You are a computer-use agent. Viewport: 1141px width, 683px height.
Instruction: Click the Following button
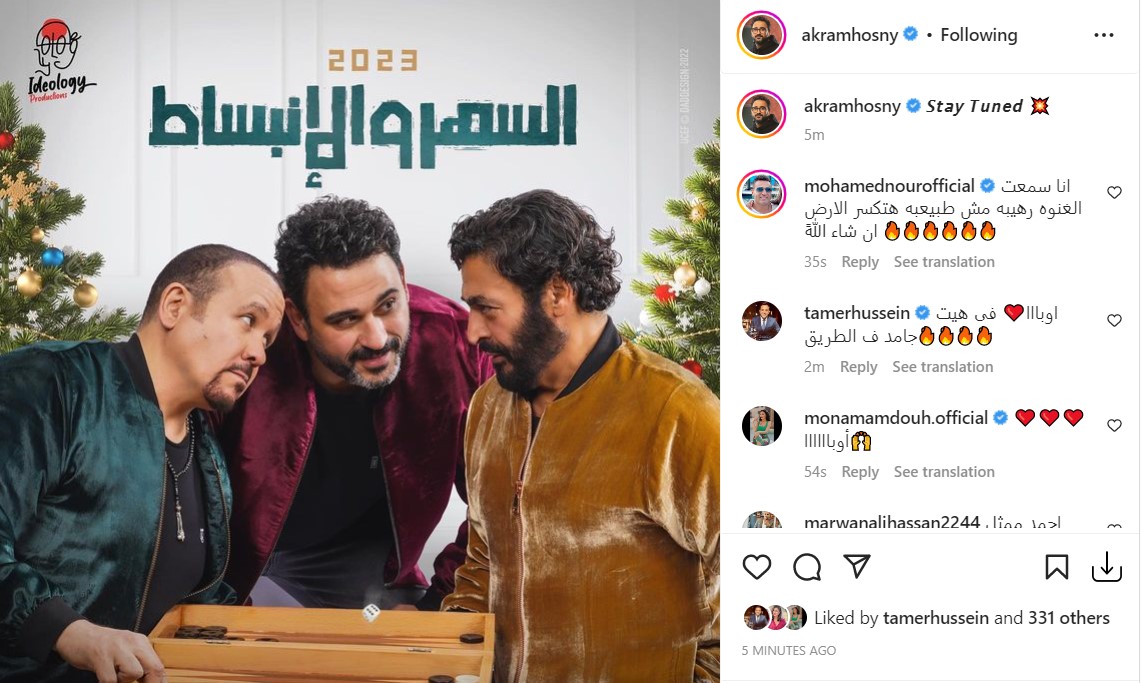point(979,35)
